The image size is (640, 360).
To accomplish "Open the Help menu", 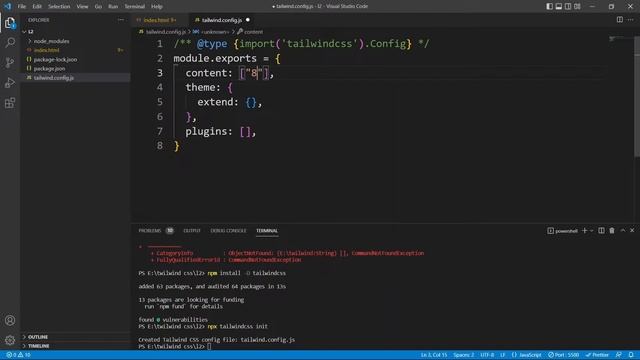I will click(x=157, y=6).
